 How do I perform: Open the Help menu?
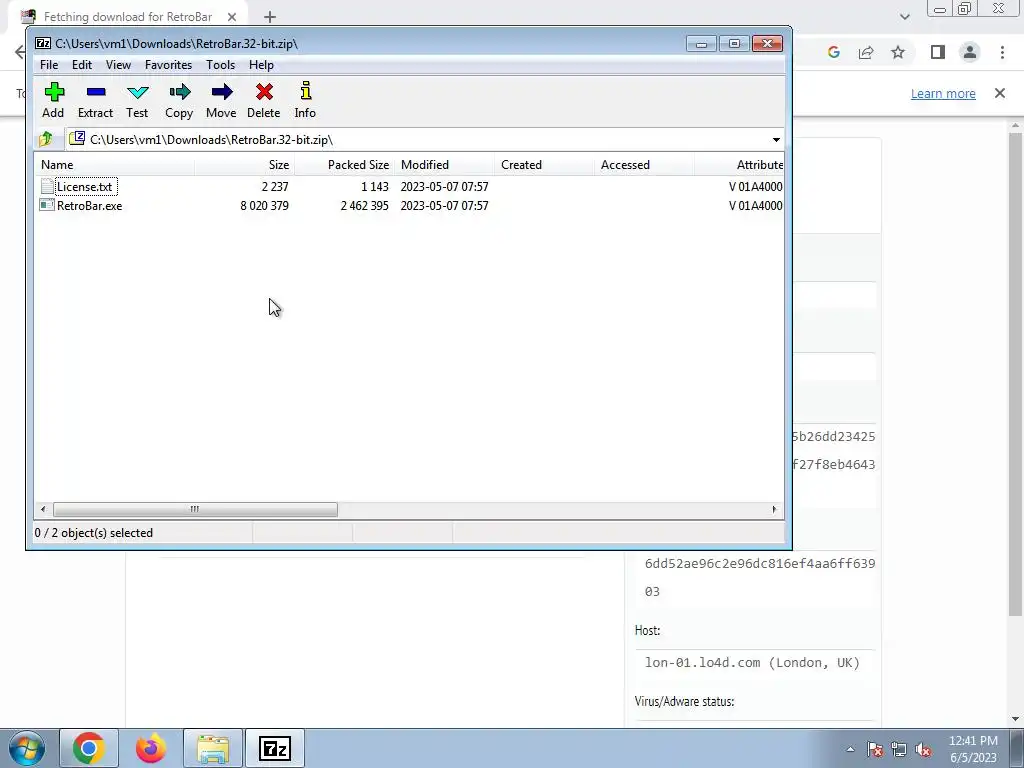[x=261, y=65]
